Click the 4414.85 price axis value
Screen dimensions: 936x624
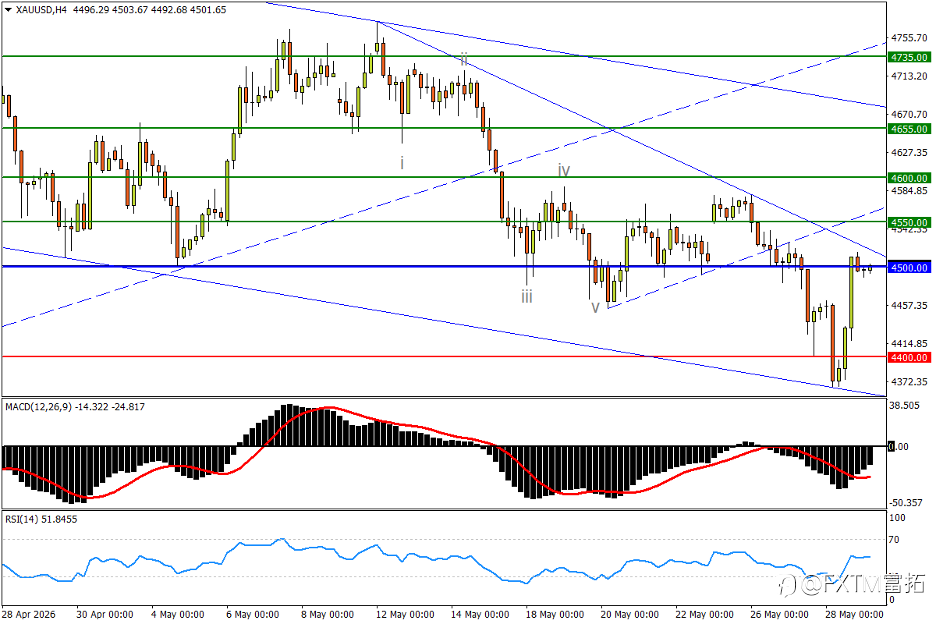click(x=909, y=343)
